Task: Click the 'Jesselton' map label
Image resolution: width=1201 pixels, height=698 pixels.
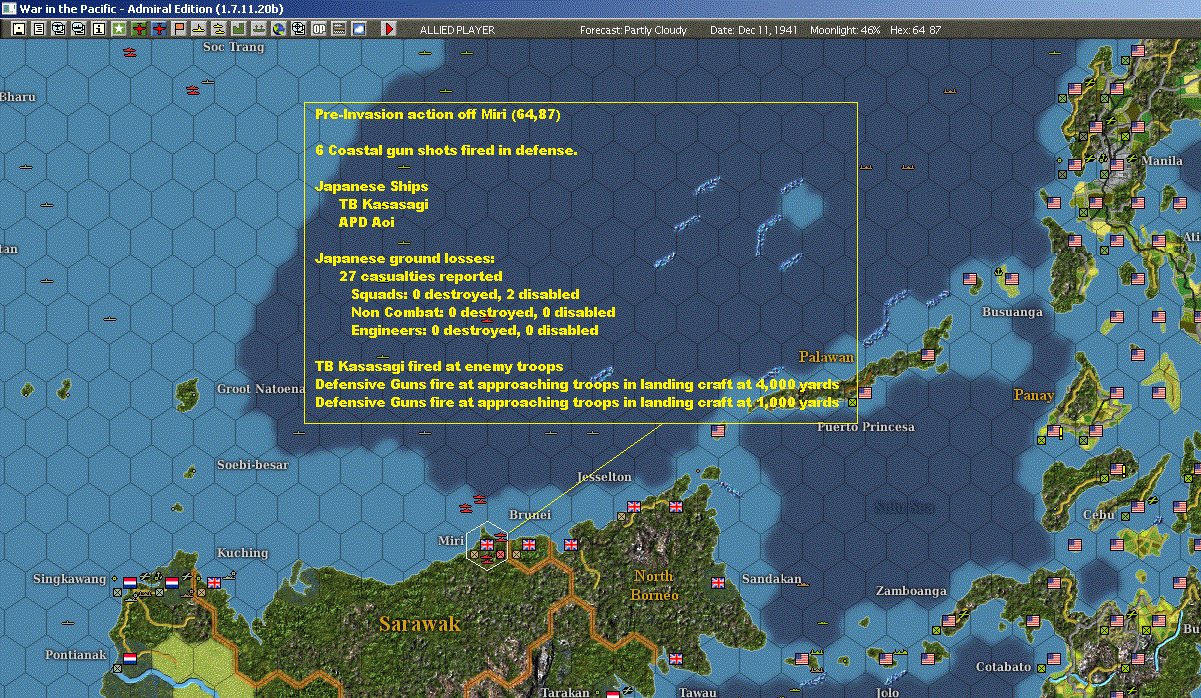Action: (604, 477)
